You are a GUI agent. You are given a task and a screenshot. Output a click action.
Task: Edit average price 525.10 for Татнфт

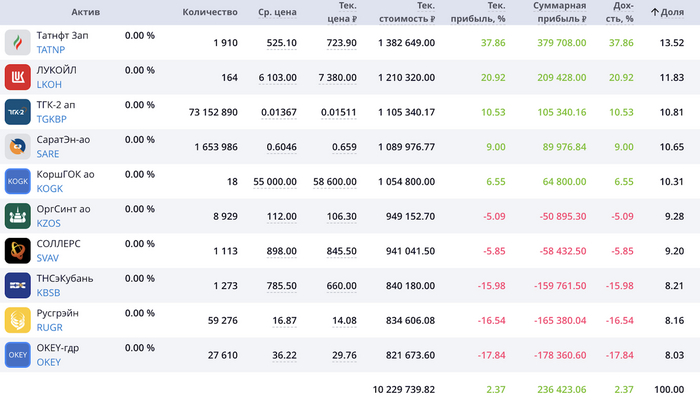(x=281, y=43)
